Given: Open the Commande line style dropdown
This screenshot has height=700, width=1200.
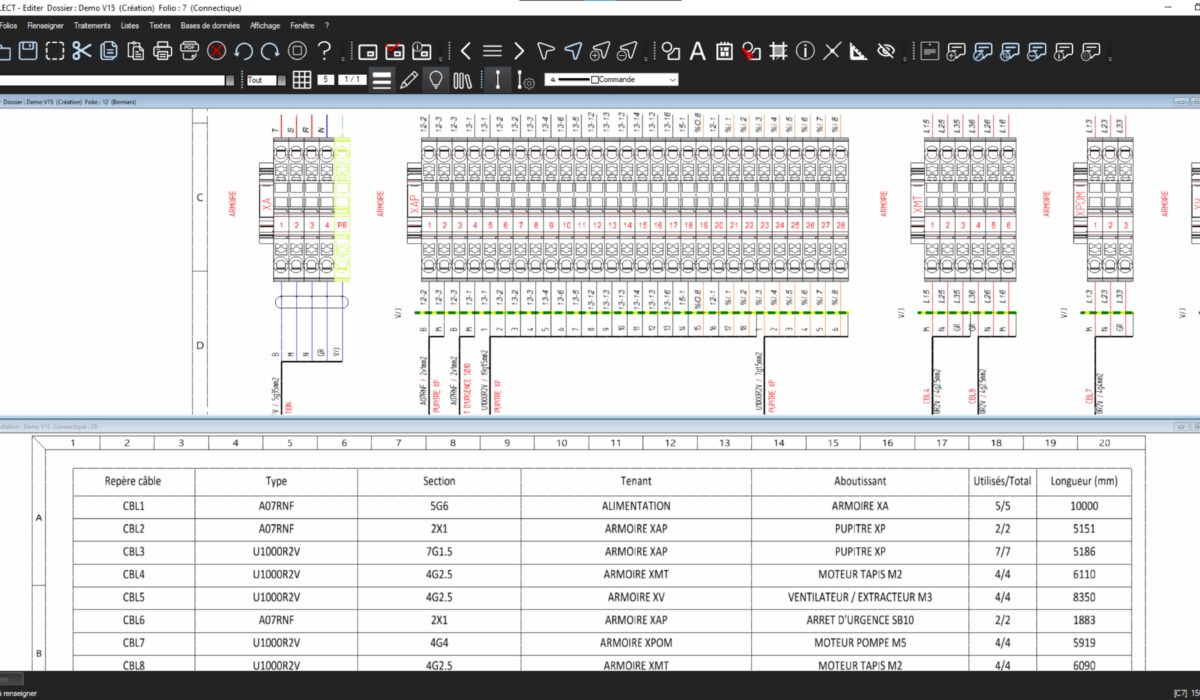Looking at the screenshot, I should (x=672, y=80).
